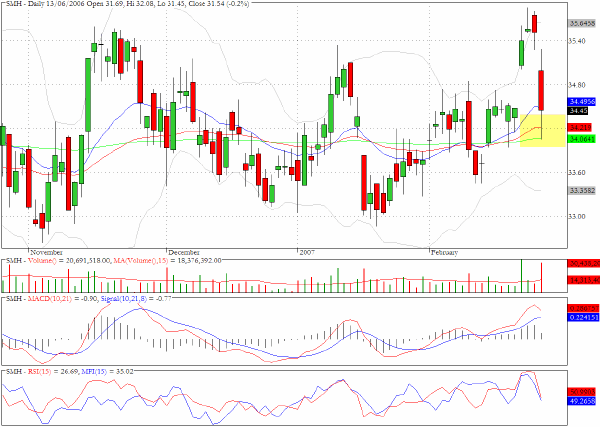This screenshot has width=600, height=427.
Task: Select the blue 34.4956 moving average label
Action: (x=582, y=102)
